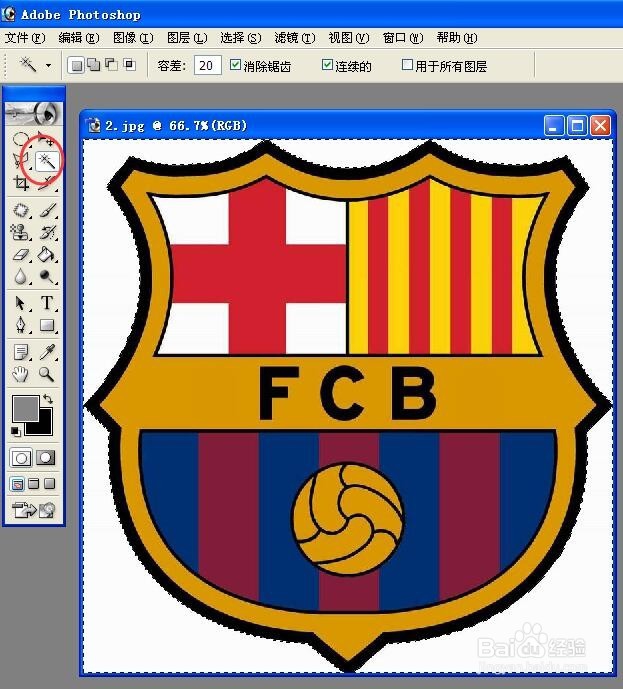Open the 窗口(W) menu
This screenshot has width=623, height=689.
[403, 38]
